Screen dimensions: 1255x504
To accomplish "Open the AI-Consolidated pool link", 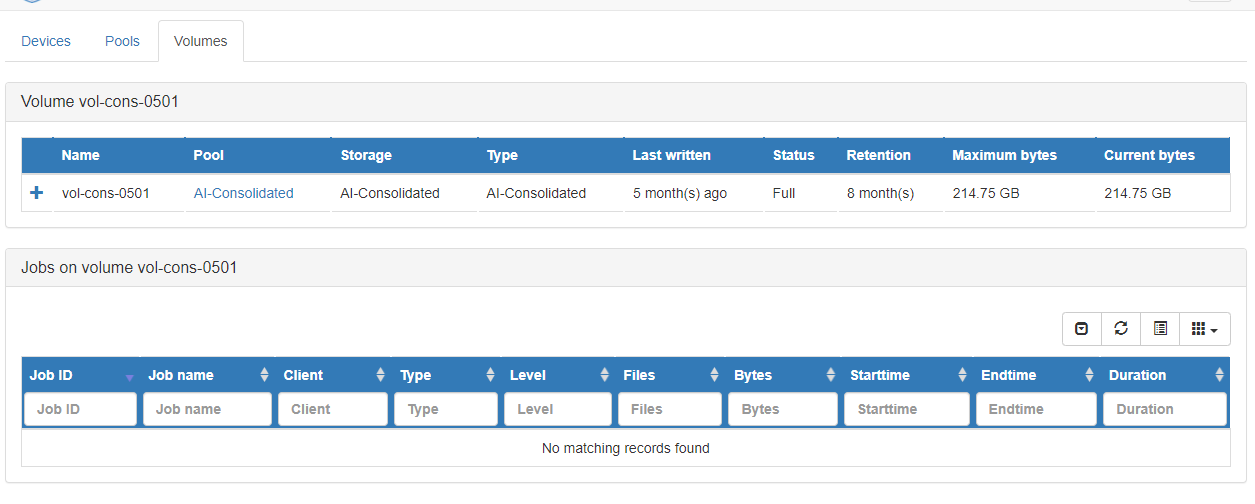I will pos(243,193).
